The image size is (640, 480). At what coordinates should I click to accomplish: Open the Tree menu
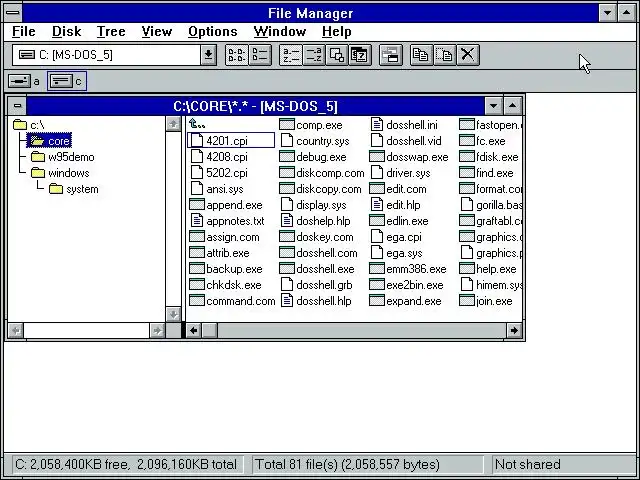[x=111, y=32]
